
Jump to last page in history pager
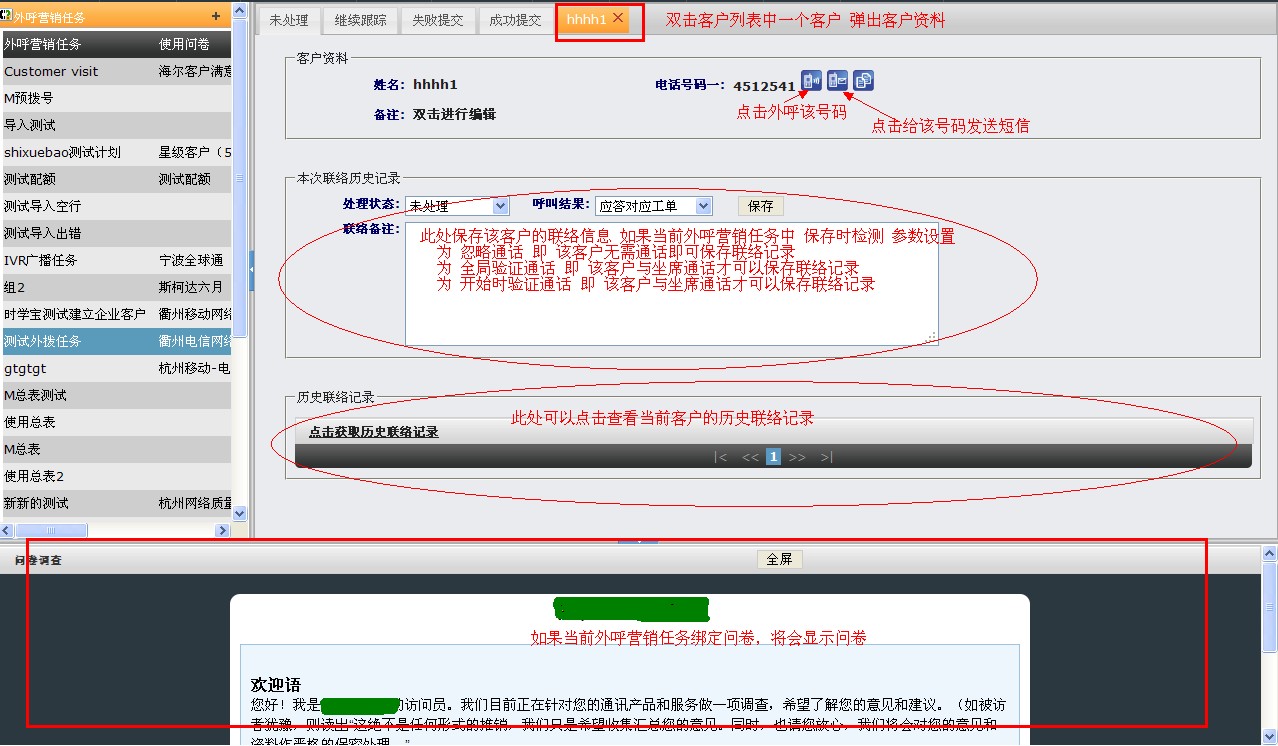[826, 457]
